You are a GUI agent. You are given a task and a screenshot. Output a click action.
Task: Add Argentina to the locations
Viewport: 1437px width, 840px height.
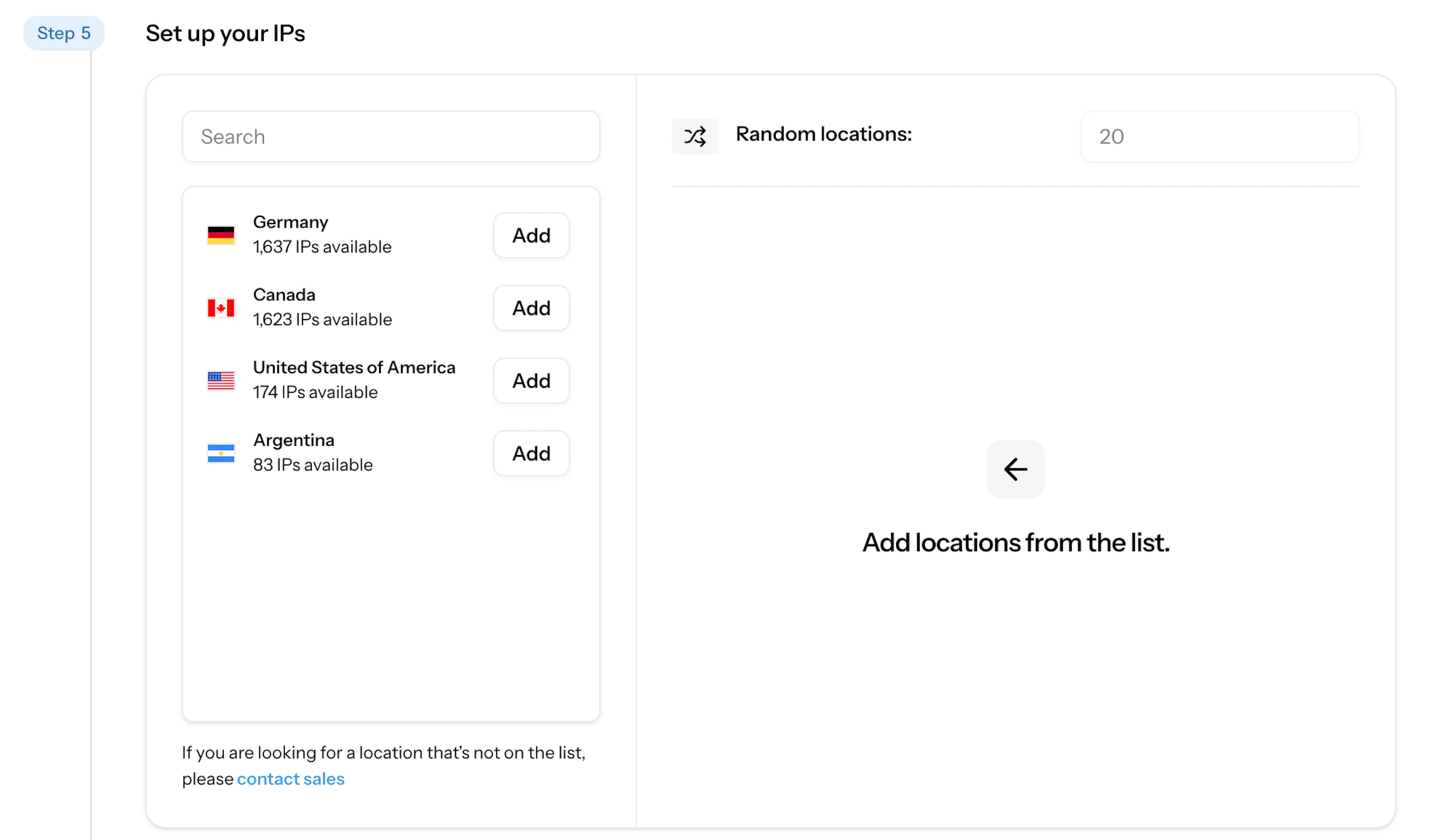point(531,453)
